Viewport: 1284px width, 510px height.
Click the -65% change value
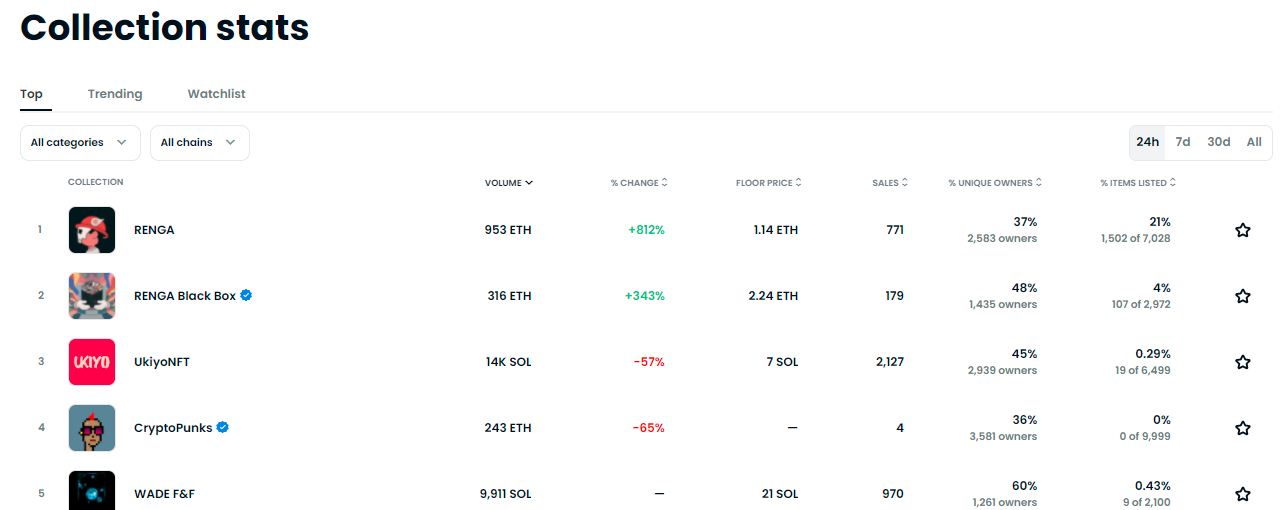[649, 428]
